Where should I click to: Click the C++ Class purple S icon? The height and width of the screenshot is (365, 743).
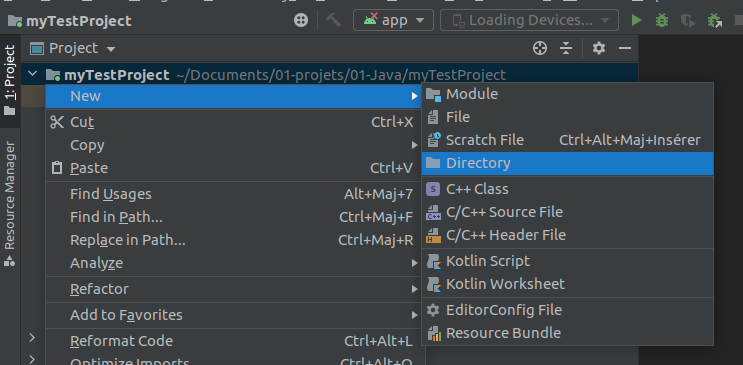point(433,189)
